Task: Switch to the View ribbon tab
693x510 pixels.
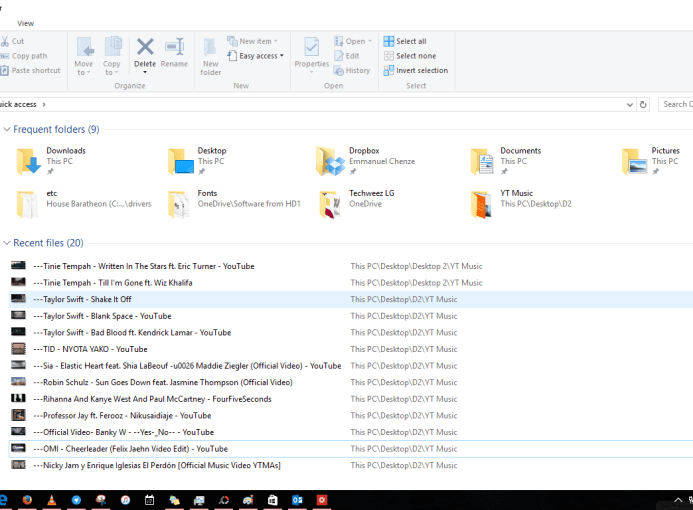Action: point(25,23)
